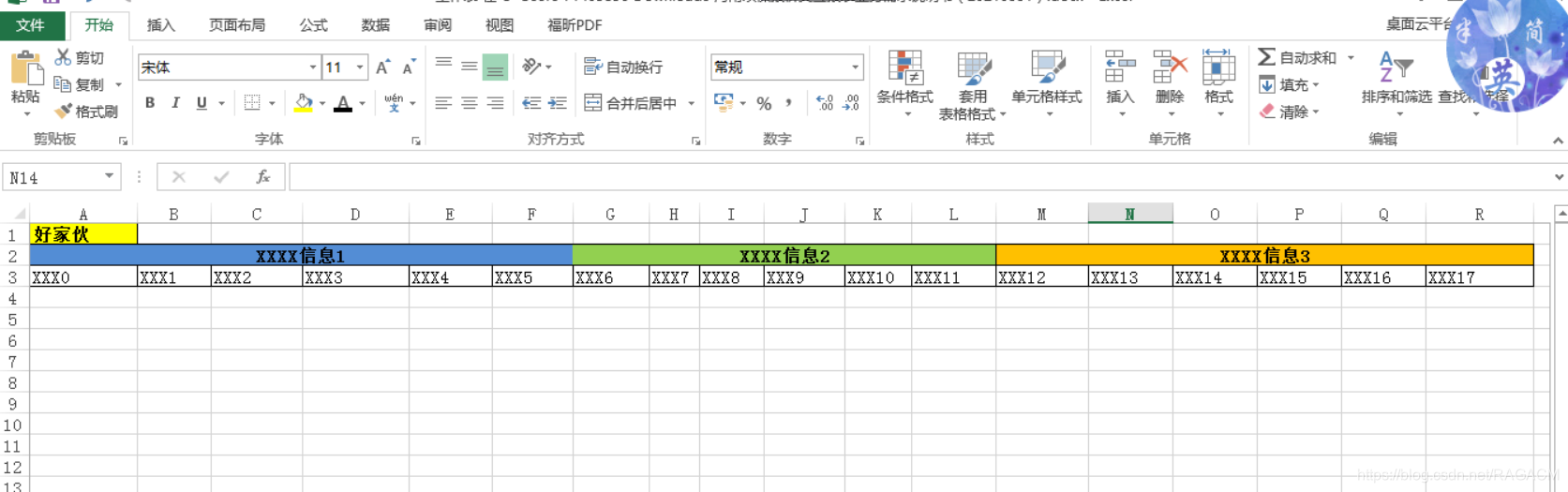Image resolution: width=1568 pixels, height=492 pixels.
Task: Open 文件 file menu
Action: 30,25
